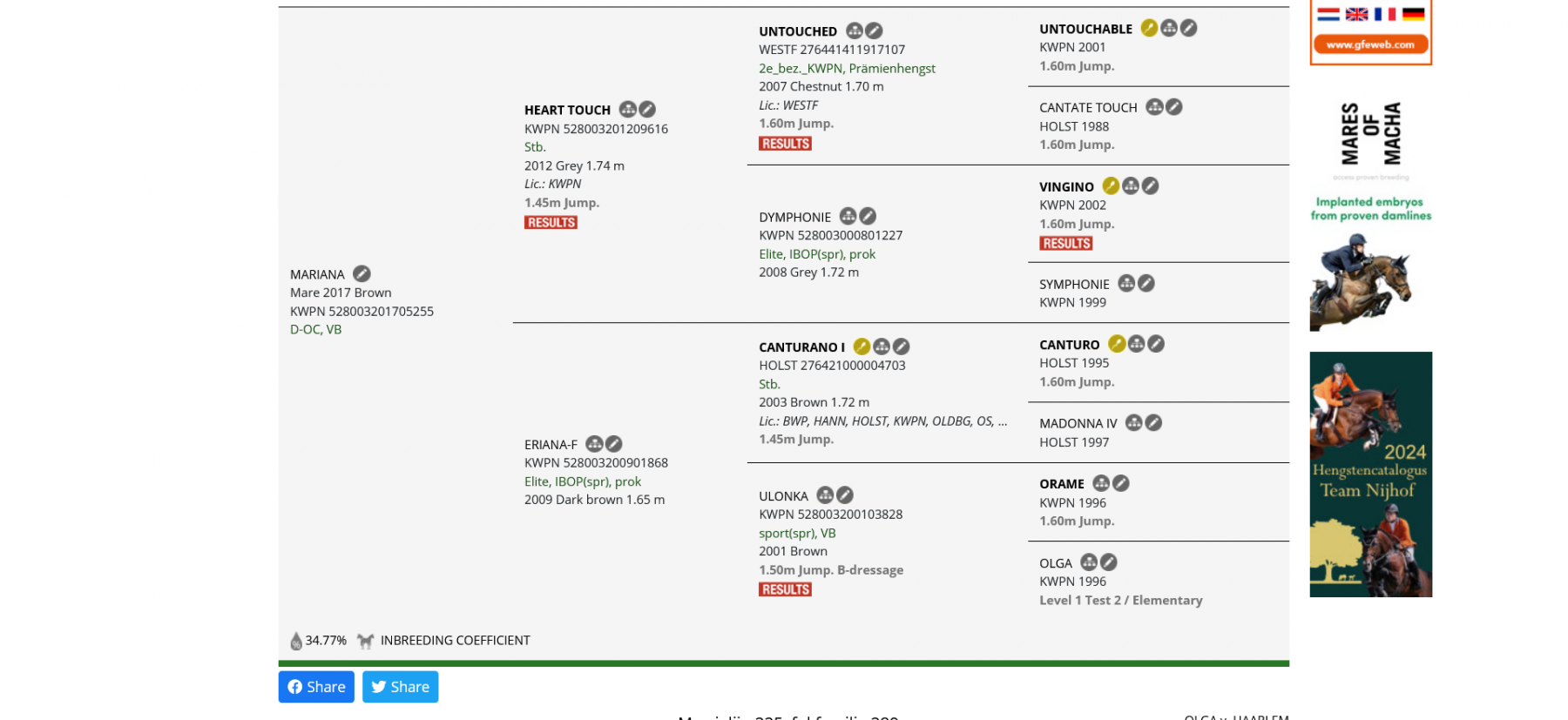Click the yellow stallion icon next to CANTURO
1568x720 pixels.
1117,345
